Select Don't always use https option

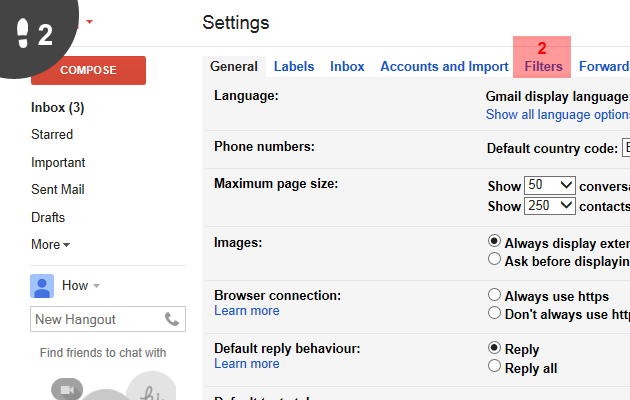tap(494, 312)
